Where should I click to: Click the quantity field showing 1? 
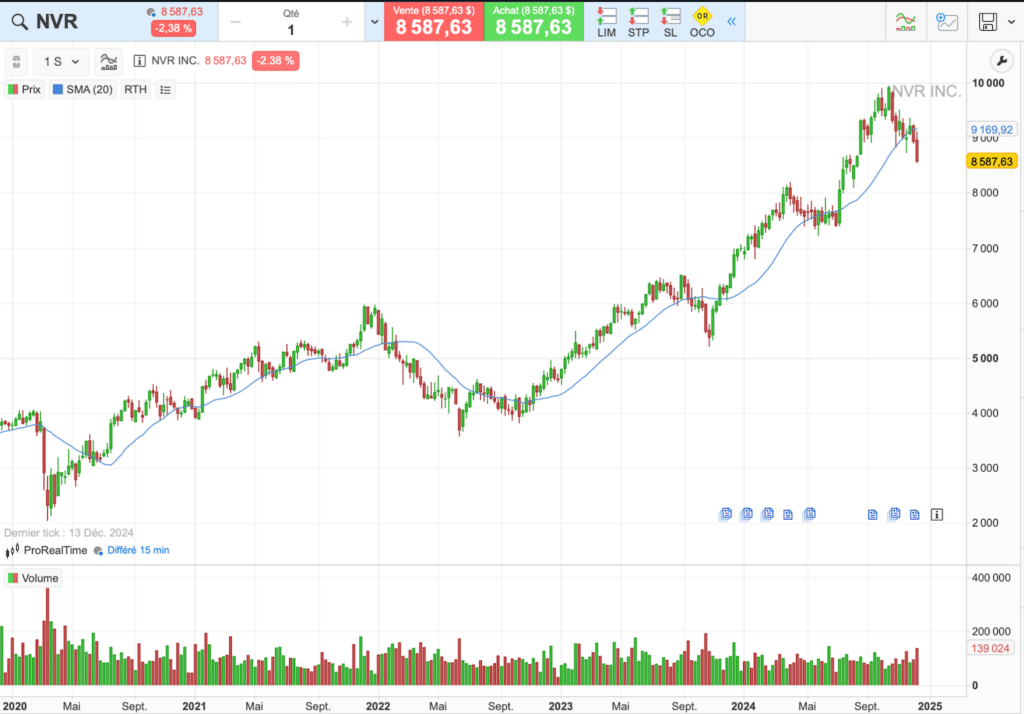(291, 29)
